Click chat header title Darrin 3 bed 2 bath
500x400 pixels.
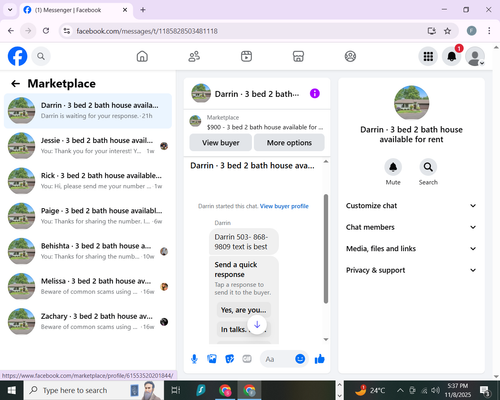coord(257,94)
